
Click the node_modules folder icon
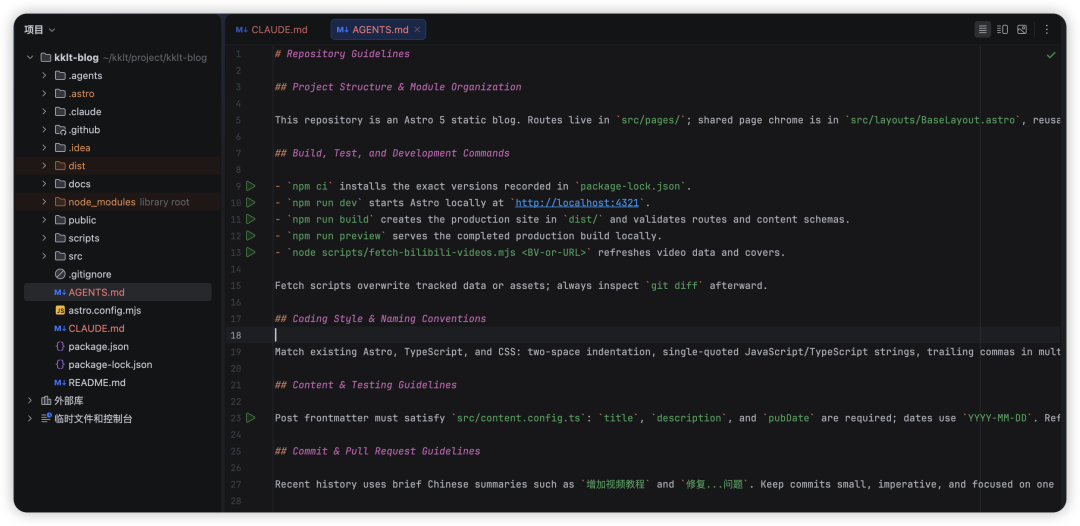click(x=60, y=202)
